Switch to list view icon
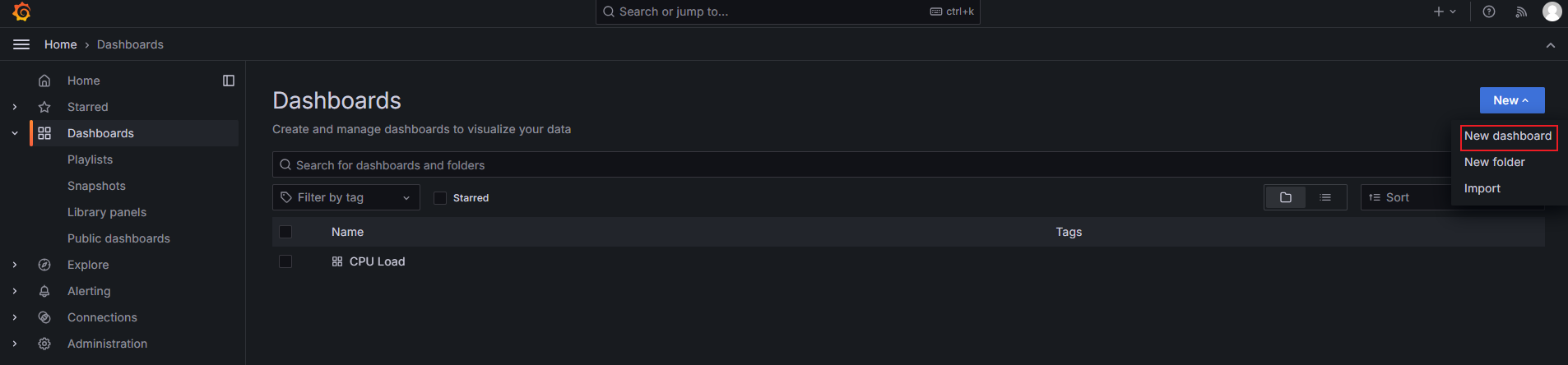This screenshot has height=365, width=1568. [x=1325, y=197]
